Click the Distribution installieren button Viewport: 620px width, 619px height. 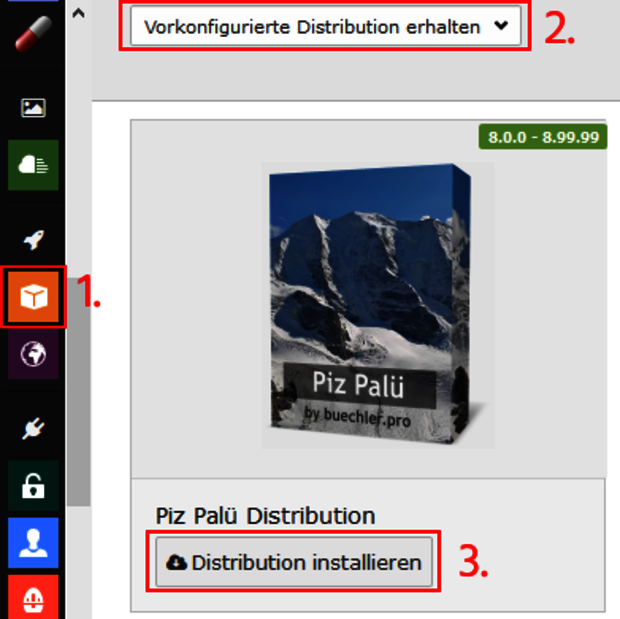pyautogui.click(x=294, y=562)
